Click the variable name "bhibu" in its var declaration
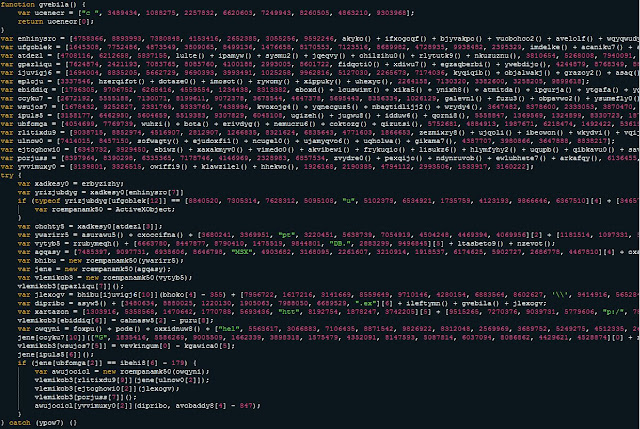640x429 pixels. pos(45,260)
